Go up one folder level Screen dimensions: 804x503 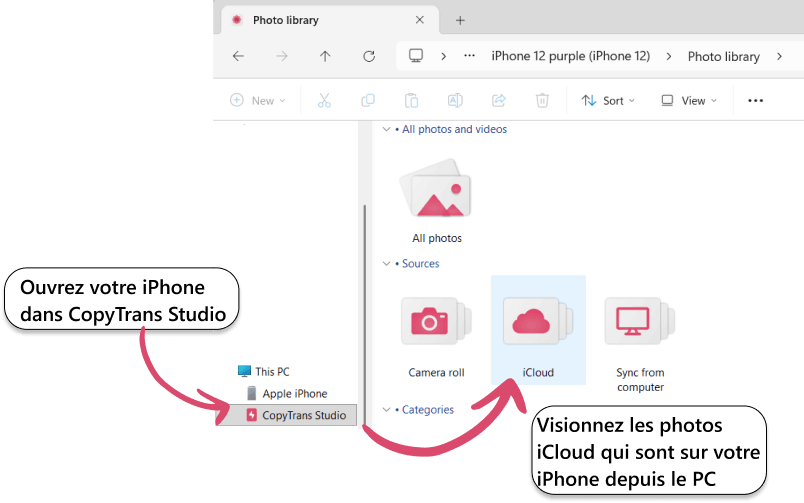point(325,56)
